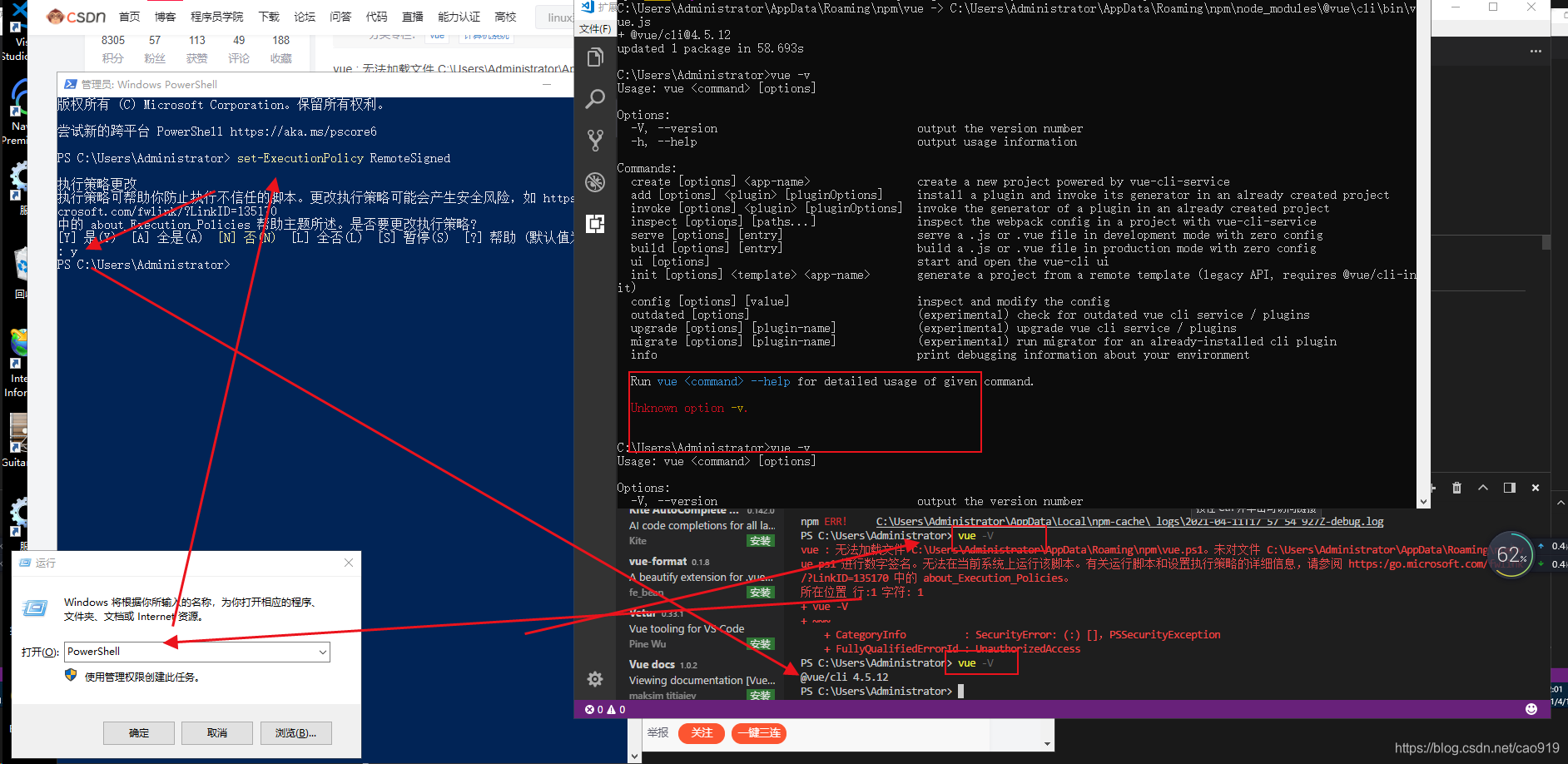Image resolution: width=1568 pixels, height=764 pixels.
Task: Install the Vetur extension
Action: 761,644
